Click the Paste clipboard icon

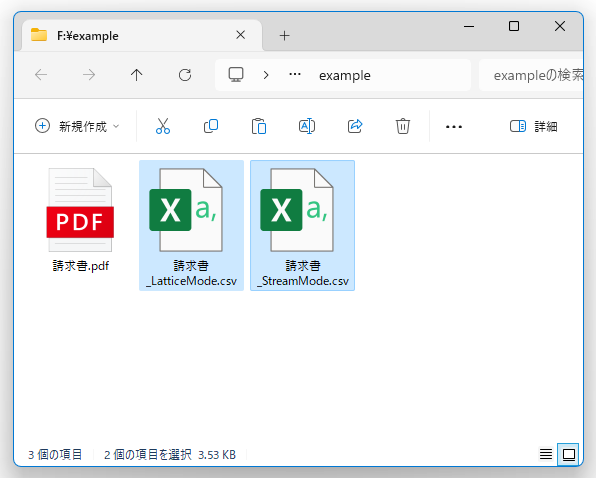[259, 126]
